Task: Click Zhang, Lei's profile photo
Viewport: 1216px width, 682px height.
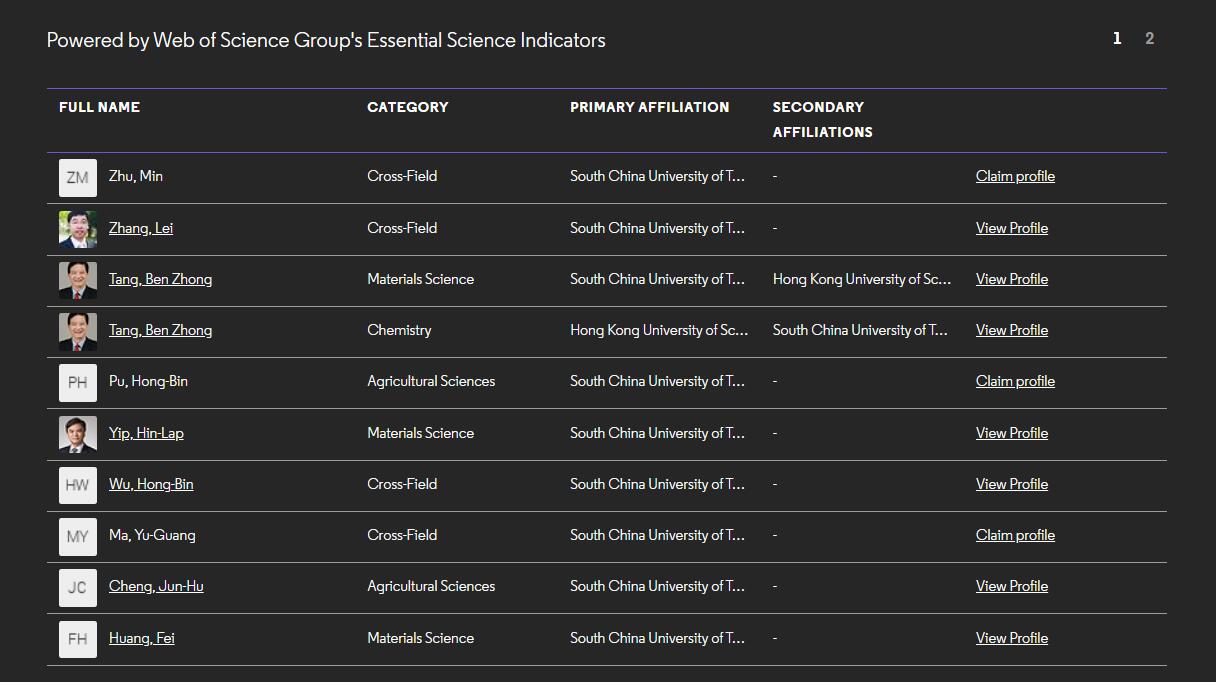Action: pos(78,229)
